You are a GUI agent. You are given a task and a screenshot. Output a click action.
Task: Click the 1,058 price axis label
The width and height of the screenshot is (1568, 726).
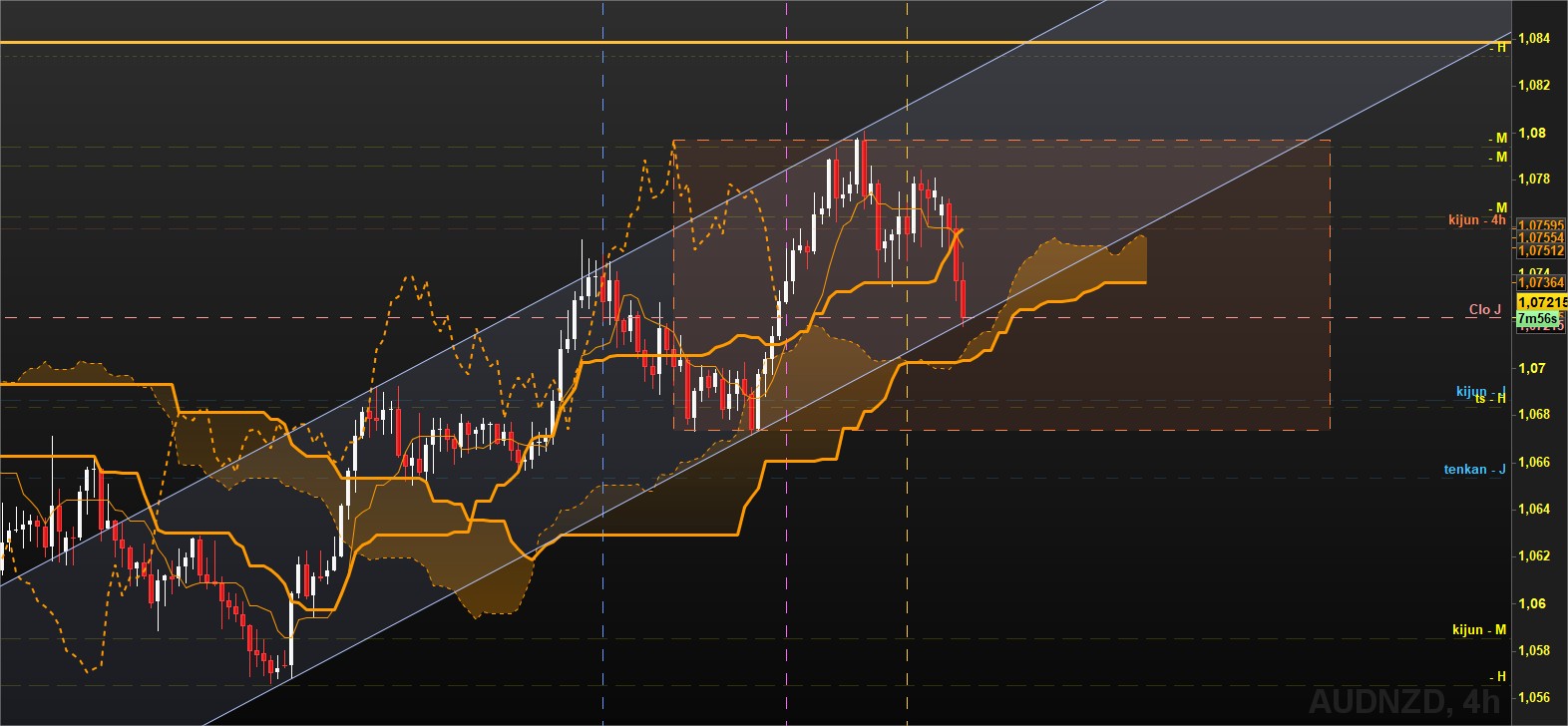coord(1534,651)
